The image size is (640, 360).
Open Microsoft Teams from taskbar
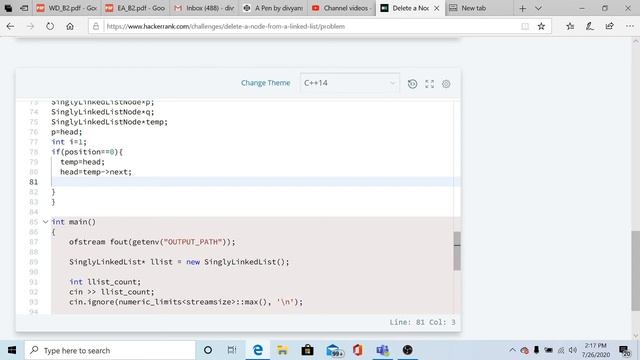pyautogui.click(x=382, y=350)
